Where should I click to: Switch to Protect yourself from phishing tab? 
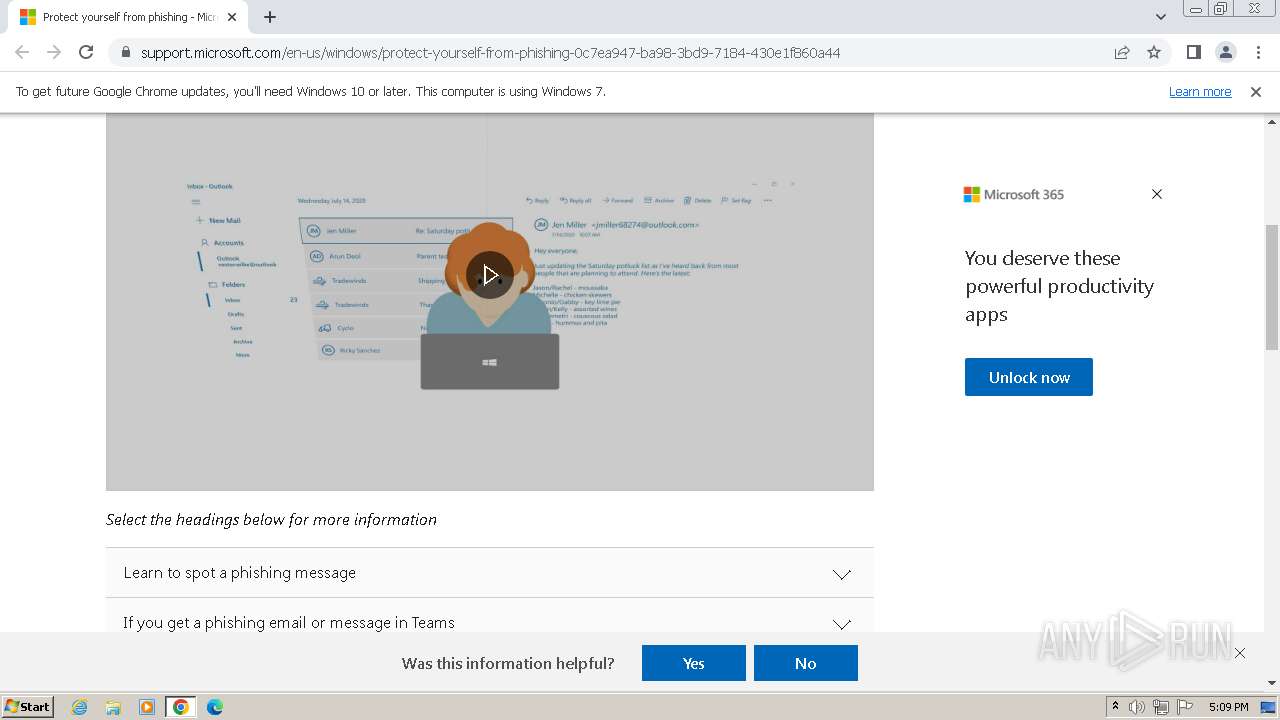tap(128, 17)
